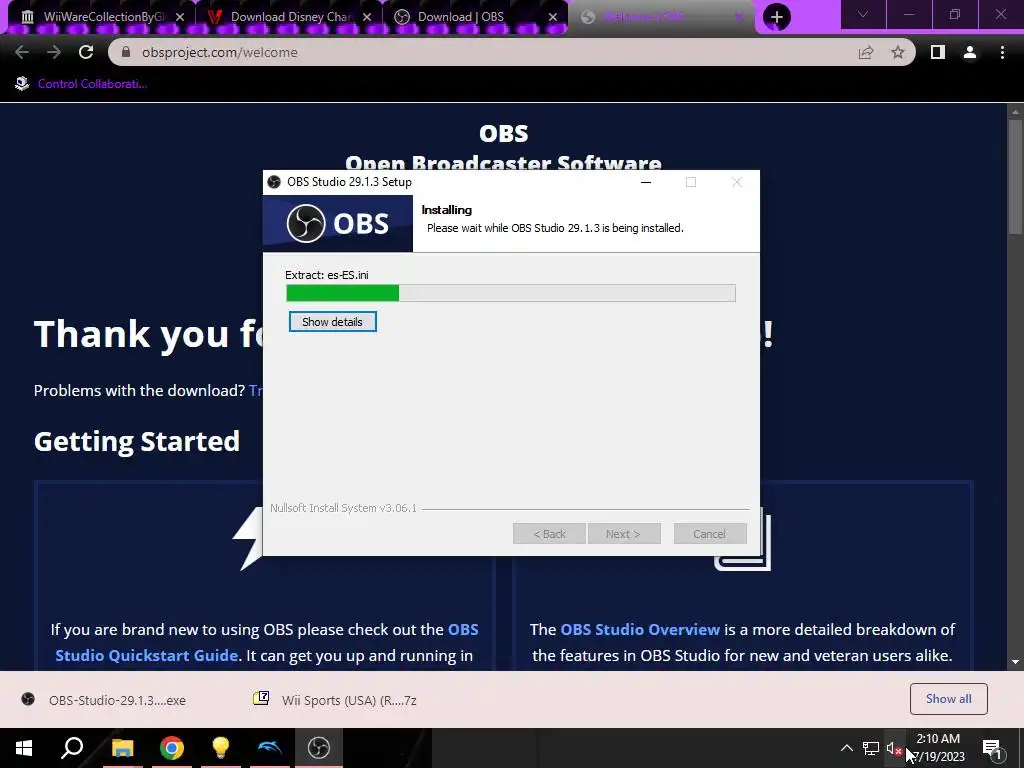Click the Cancel button in OBS Setup

(x=709, y=534)
